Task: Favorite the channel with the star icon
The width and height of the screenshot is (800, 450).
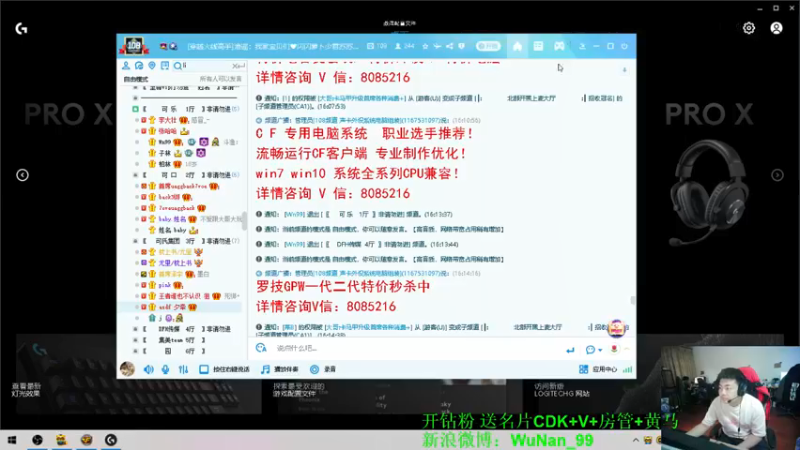Action: pos(425,46)
